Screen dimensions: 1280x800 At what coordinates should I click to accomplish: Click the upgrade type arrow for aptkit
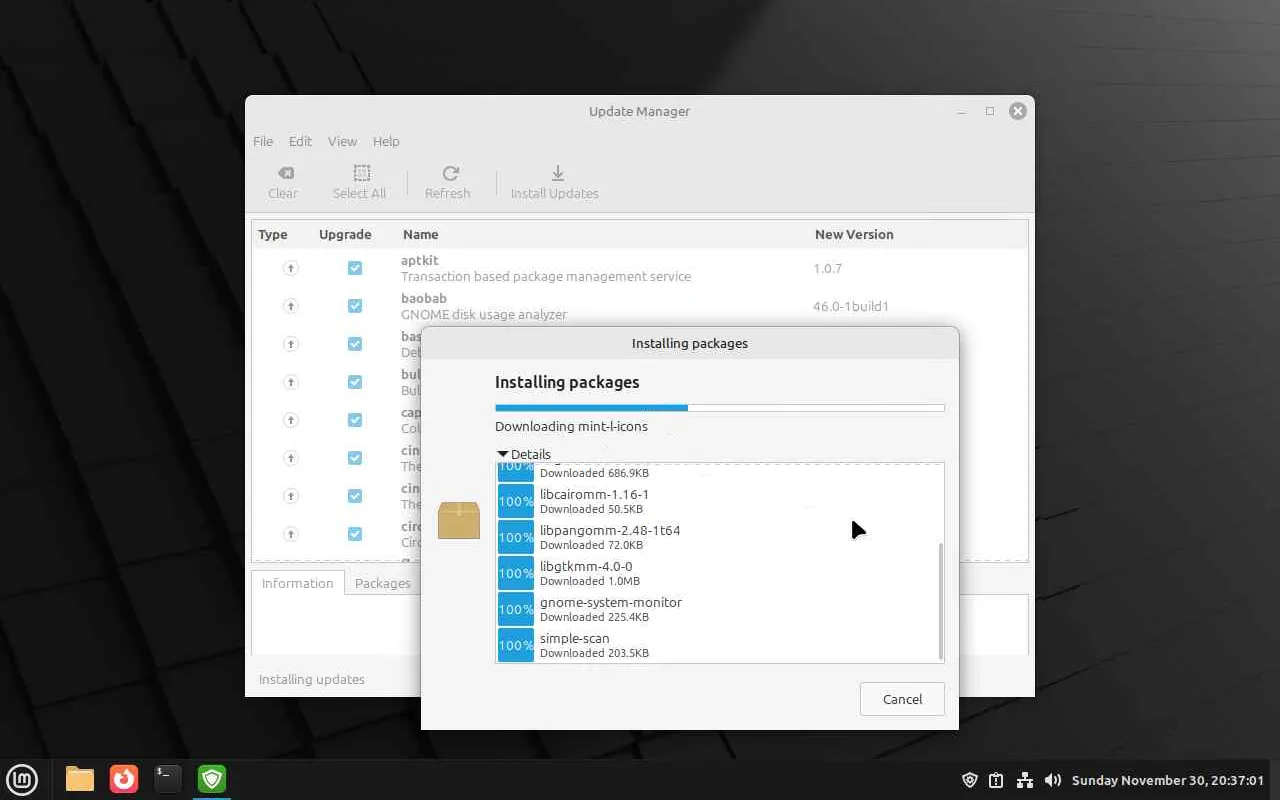coord(291,268)
